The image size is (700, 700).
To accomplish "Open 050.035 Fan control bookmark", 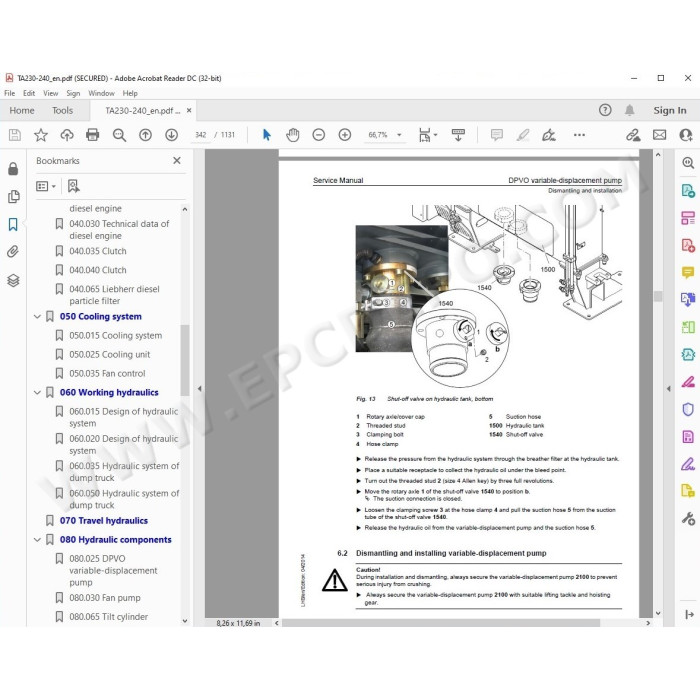I will tap(107, 373).
